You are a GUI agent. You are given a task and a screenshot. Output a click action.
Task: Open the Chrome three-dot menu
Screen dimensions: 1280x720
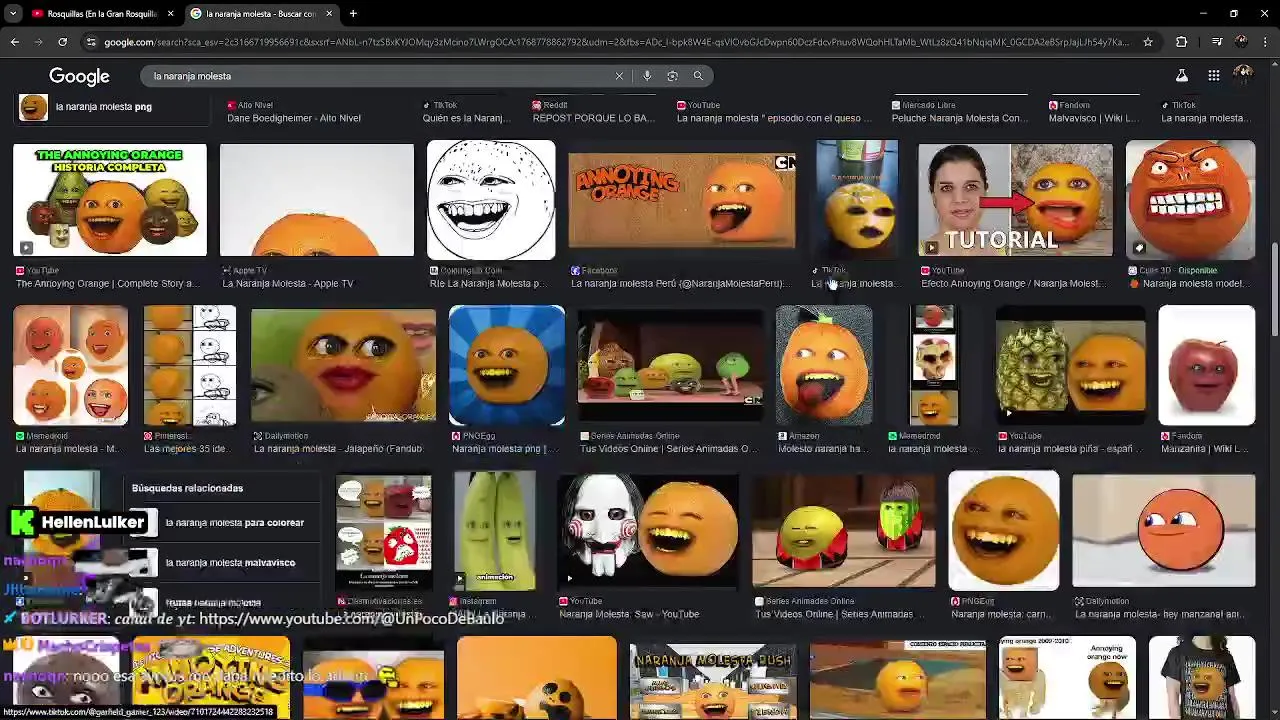[1265, 42]
